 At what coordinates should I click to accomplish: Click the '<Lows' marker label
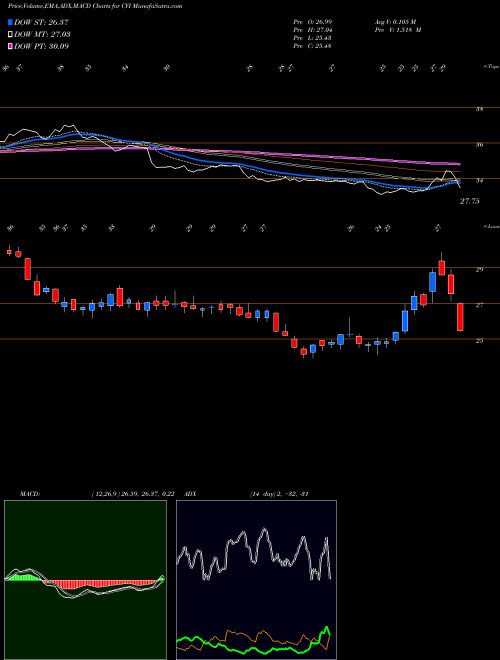click(491, 227)
